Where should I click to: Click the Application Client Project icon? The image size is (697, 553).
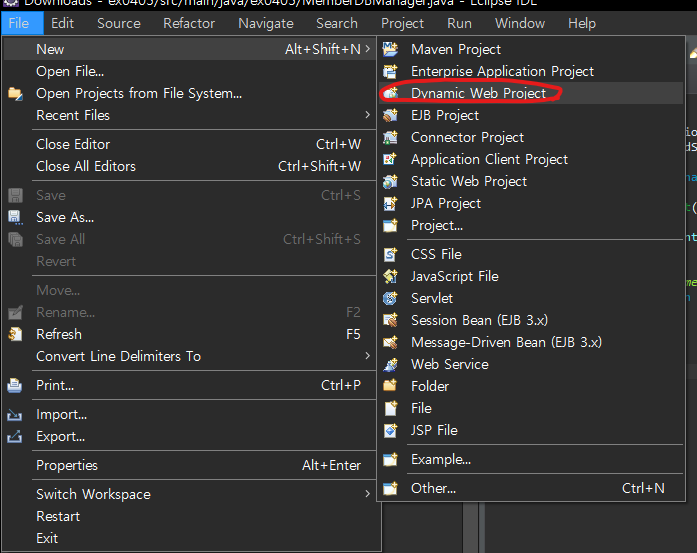[x=390, y=159]
